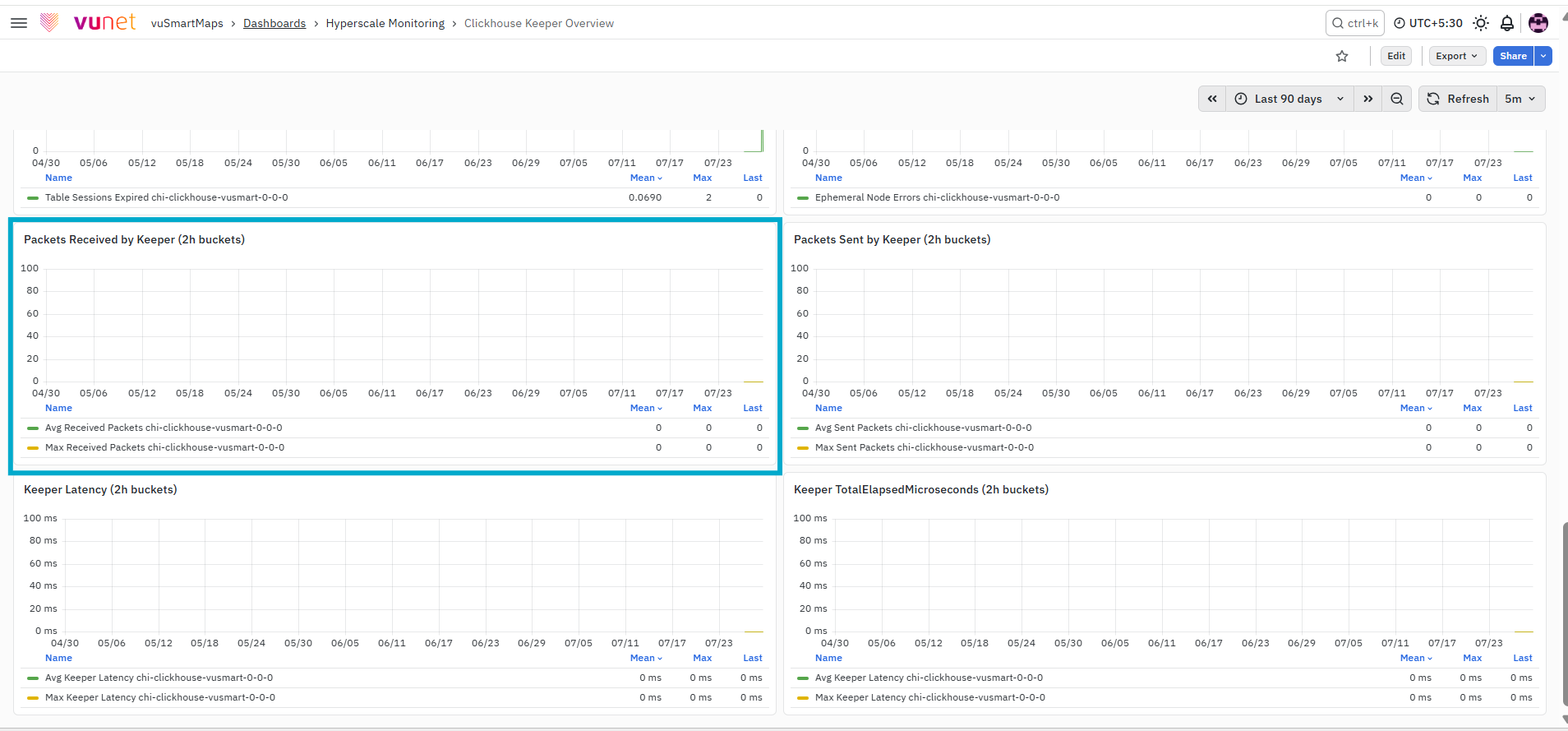Sort by Mean in Packets Sent by Keeper legend

1416,408
